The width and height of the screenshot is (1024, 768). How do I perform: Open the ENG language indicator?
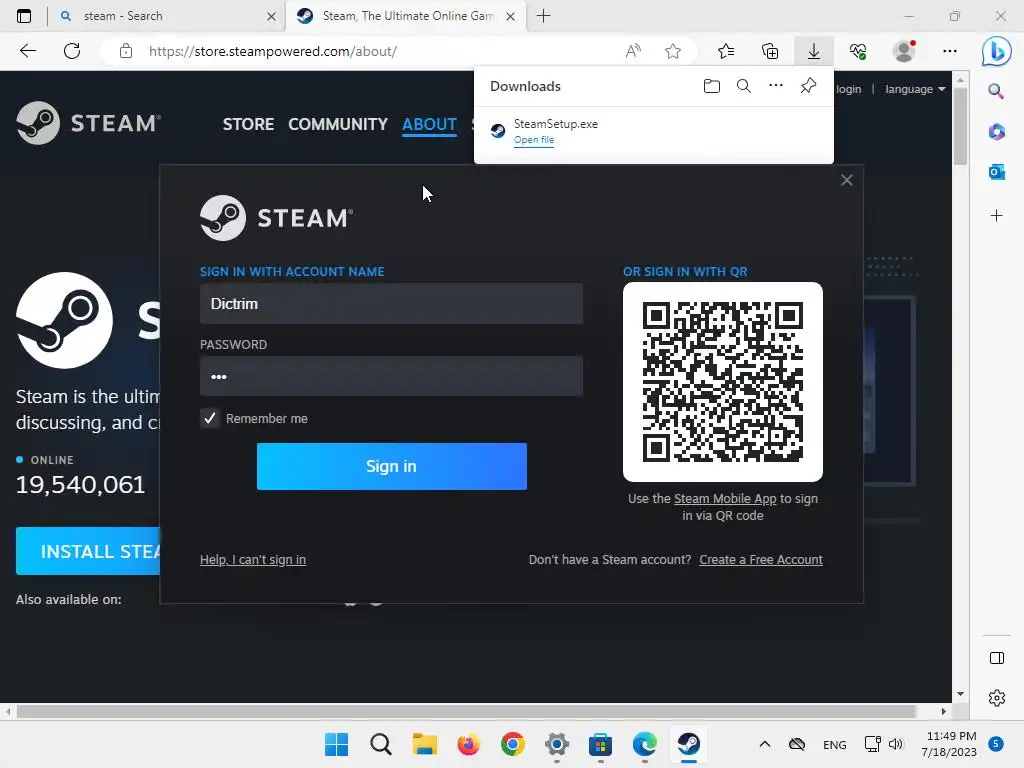(835, 744)
